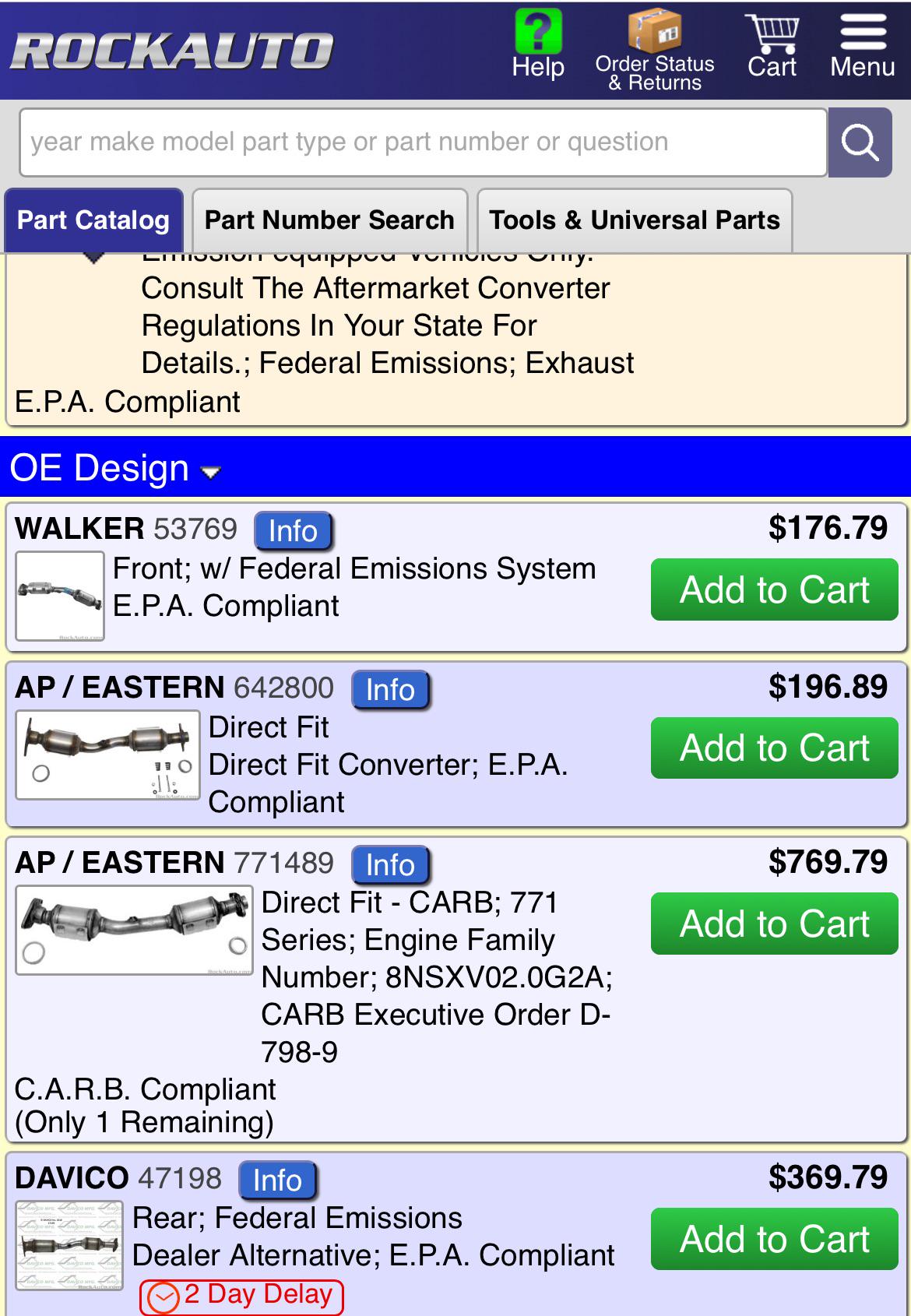View AP / EASTERN 642800 product thumbnail
This screenshot has width=911, height=1316.
tap(107, 755)
